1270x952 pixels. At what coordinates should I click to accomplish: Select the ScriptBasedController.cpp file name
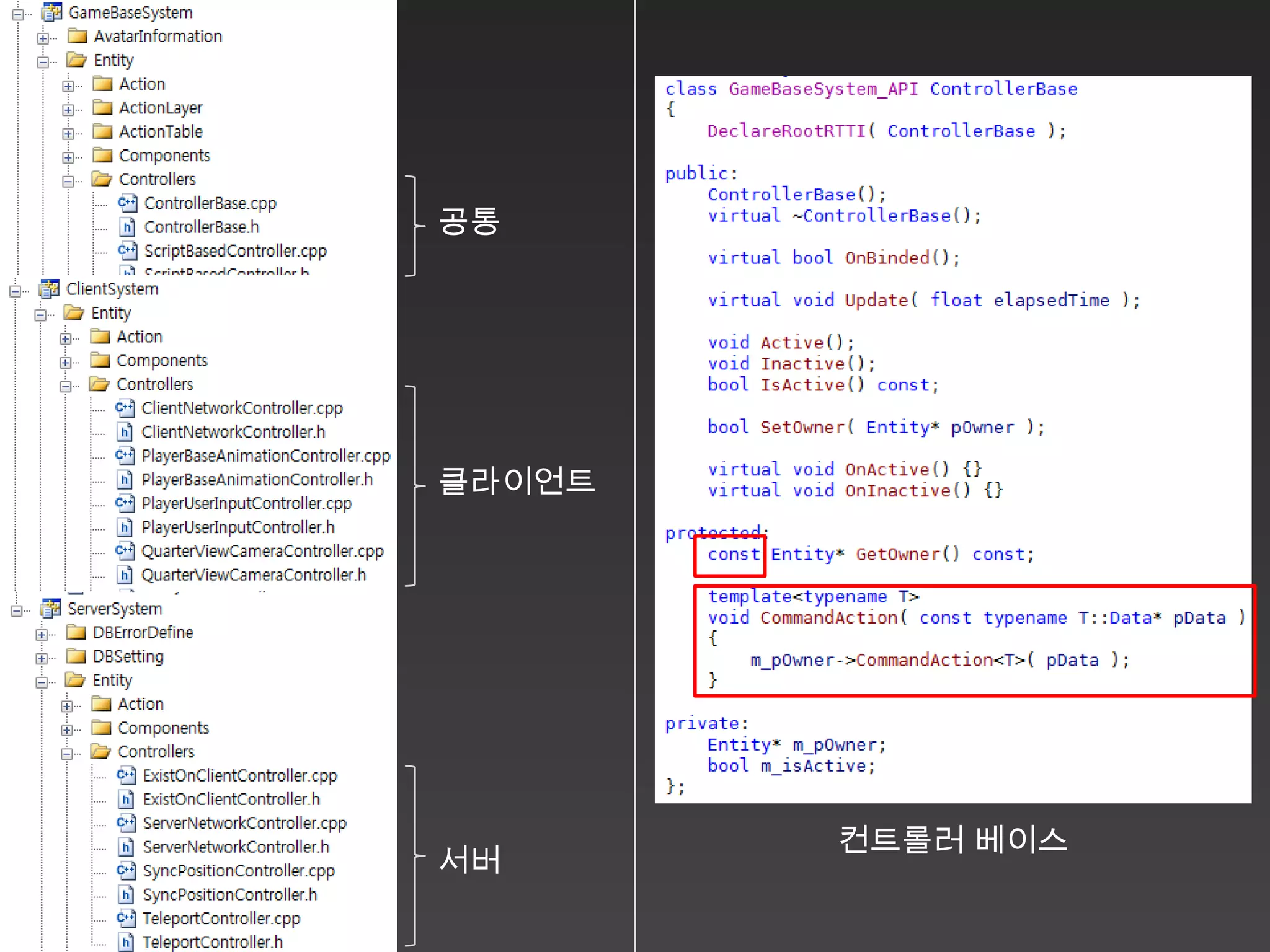[x=236, y=251]
